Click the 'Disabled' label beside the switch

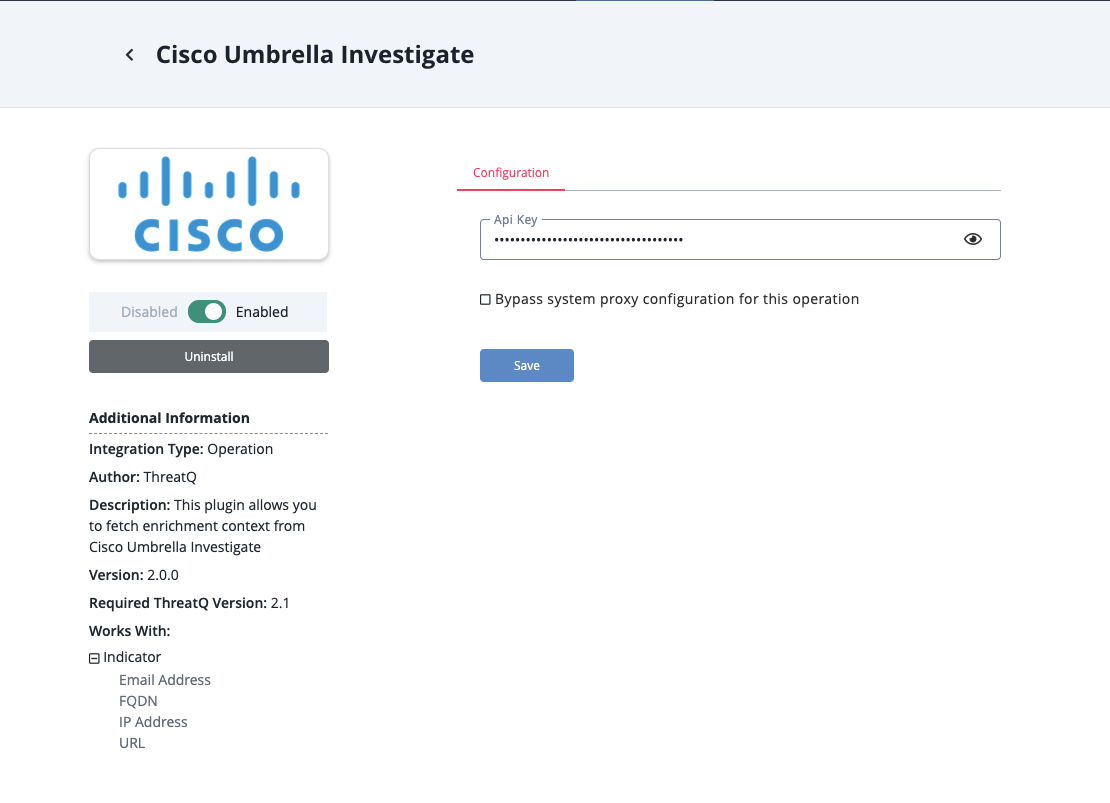149,312
